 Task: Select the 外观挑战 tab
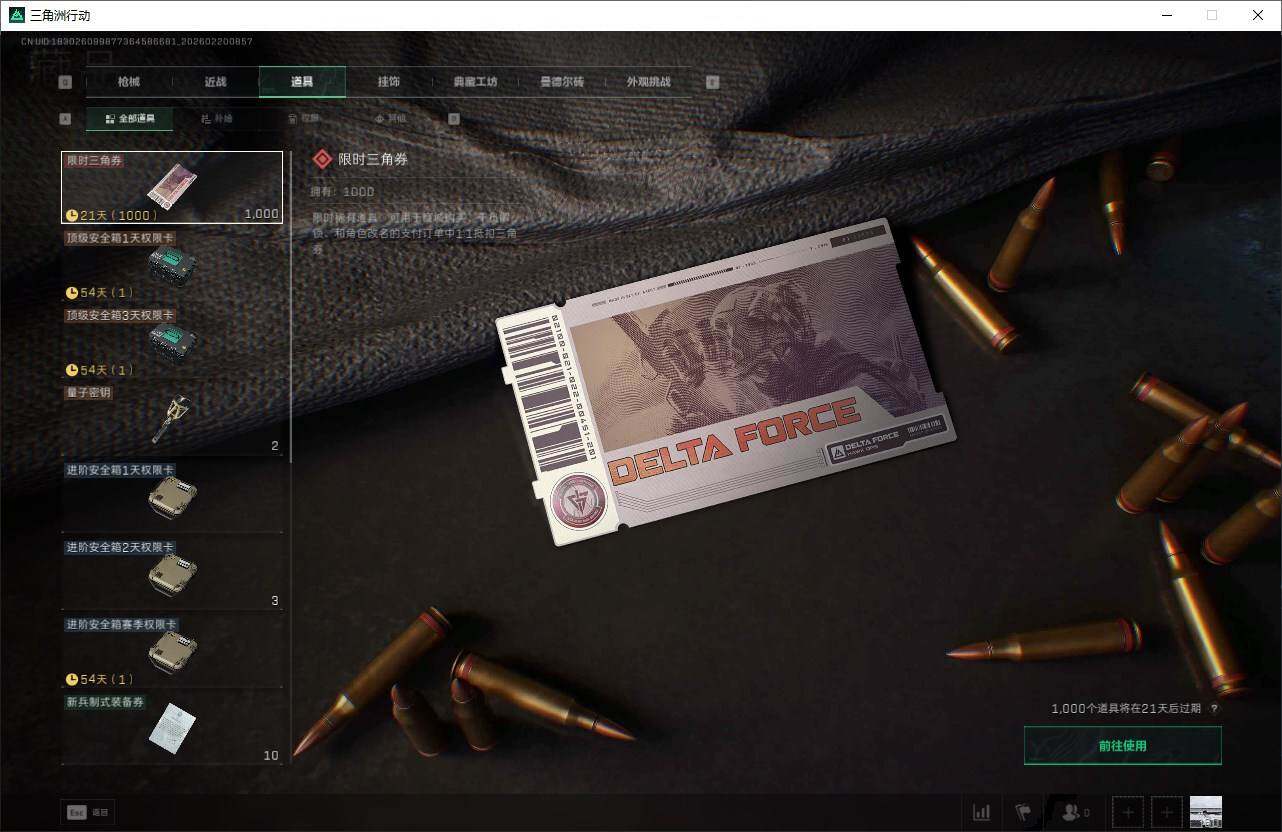tap(648, 82)
